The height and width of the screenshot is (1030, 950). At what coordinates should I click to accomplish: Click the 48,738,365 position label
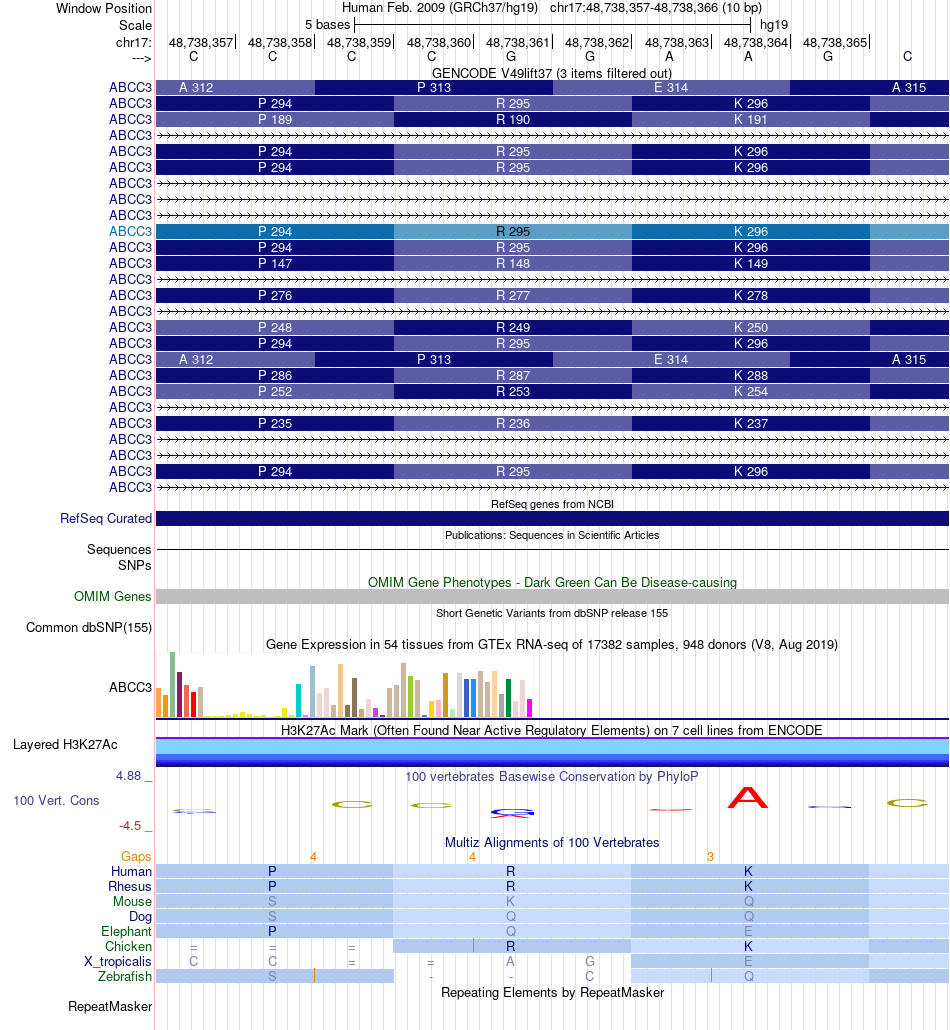(834, 42)
